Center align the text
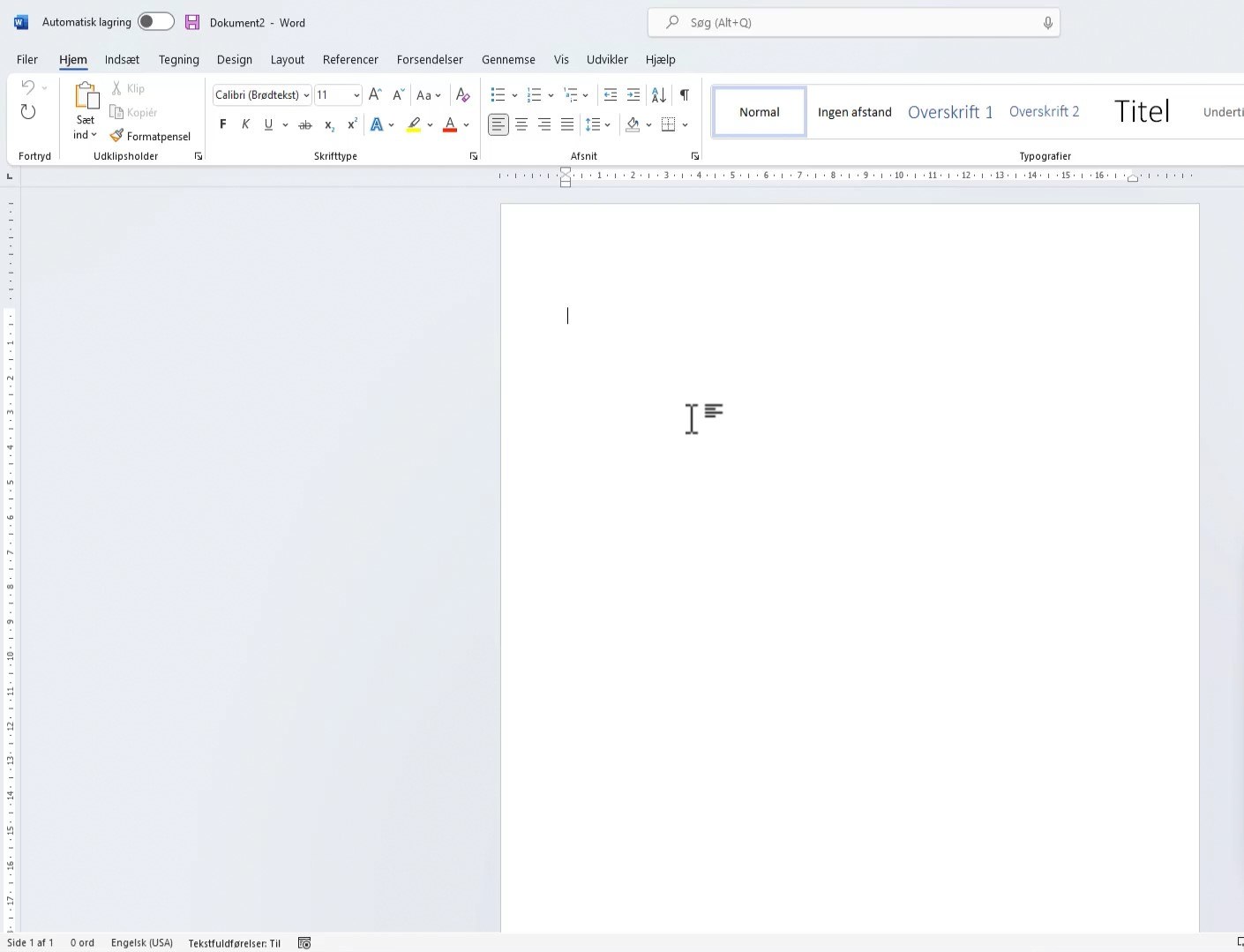This screenshot has height=952, width=1244. coord(521,124)
